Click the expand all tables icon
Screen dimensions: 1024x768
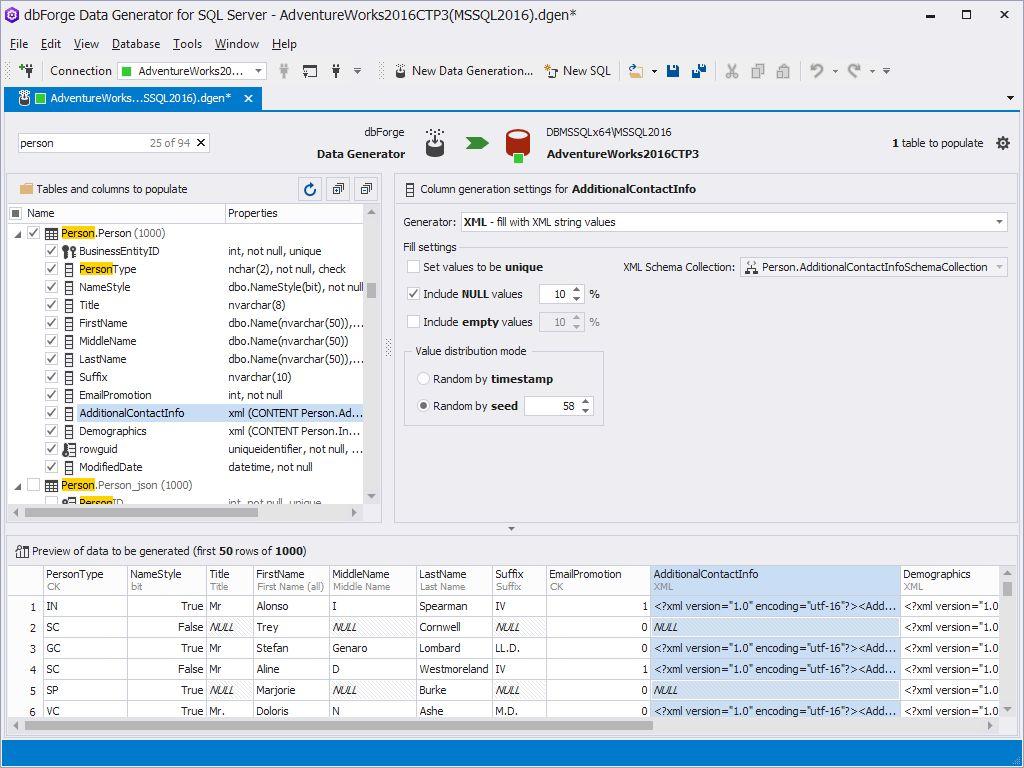(338, 189)
